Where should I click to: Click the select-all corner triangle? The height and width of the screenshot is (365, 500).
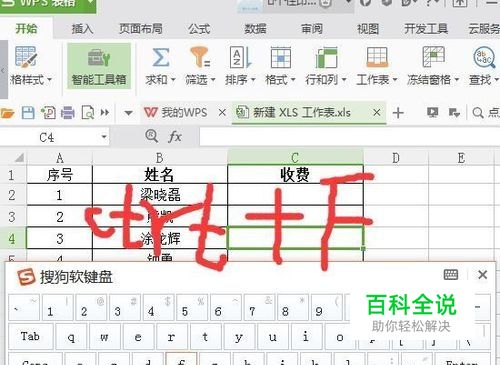[x=19, y=157]
